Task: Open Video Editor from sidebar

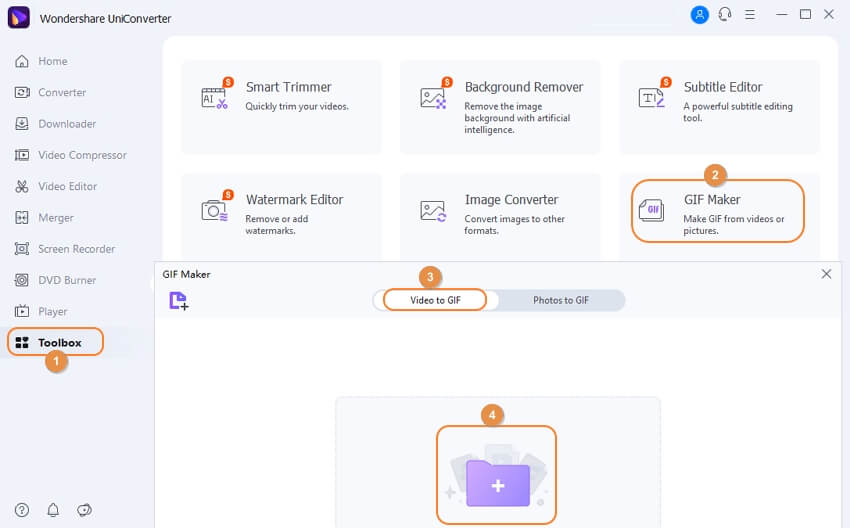Action: point(67,186)
